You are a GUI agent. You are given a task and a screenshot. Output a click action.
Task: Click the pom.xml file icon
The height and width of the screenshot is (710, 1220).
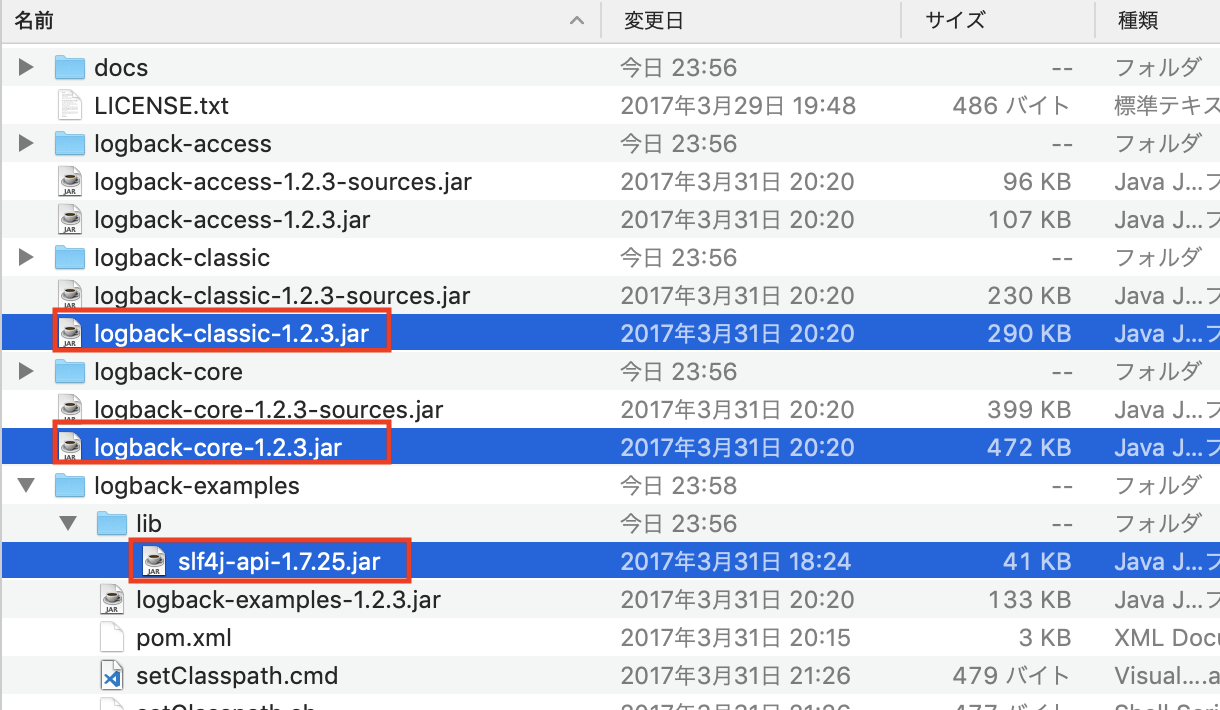(x=111, y=638)
